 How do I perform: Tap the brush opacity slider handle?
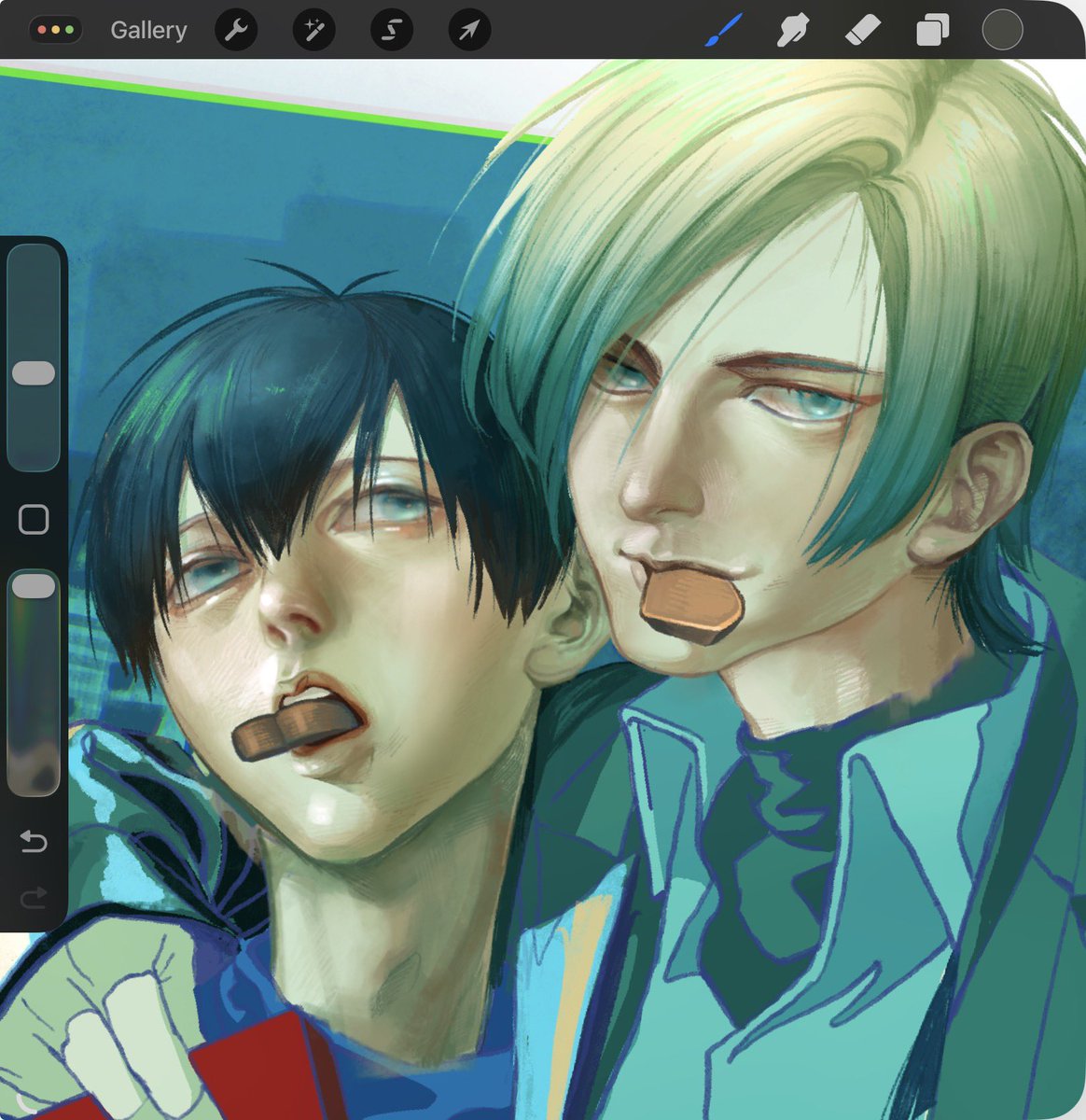coord(35,585)
